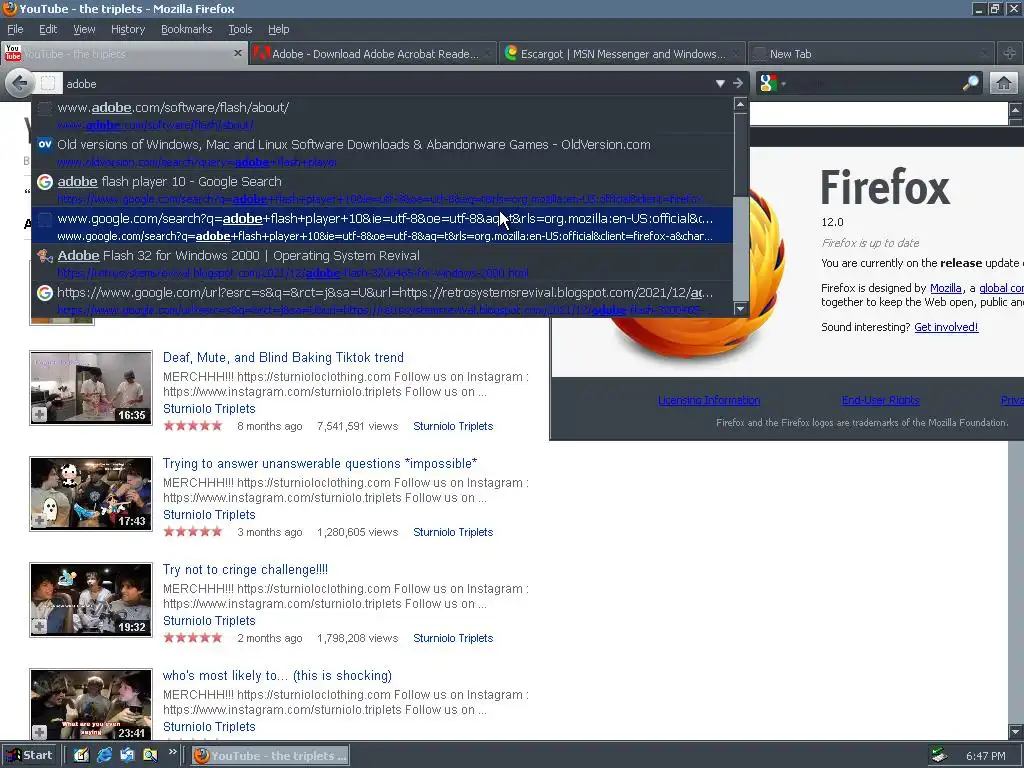The height and width of the screenshot is (768, 1024).
Task: Open End-User Rights link
Action: (x=880, y=400)
